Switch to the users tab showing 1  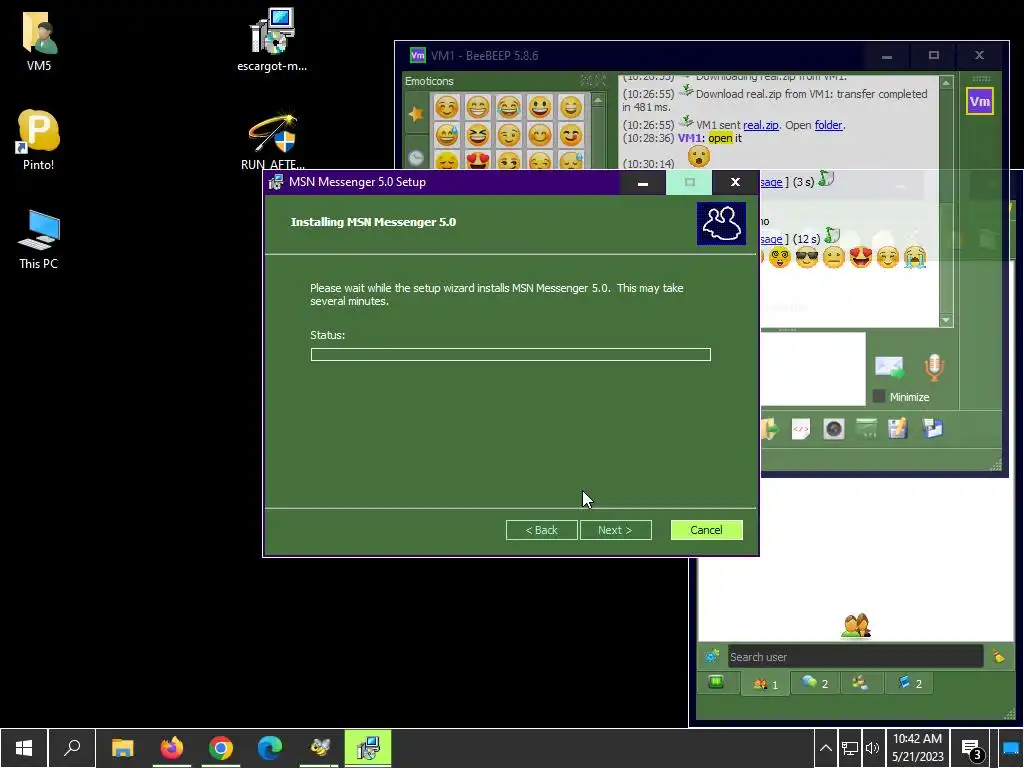click(x=765, y=683)
